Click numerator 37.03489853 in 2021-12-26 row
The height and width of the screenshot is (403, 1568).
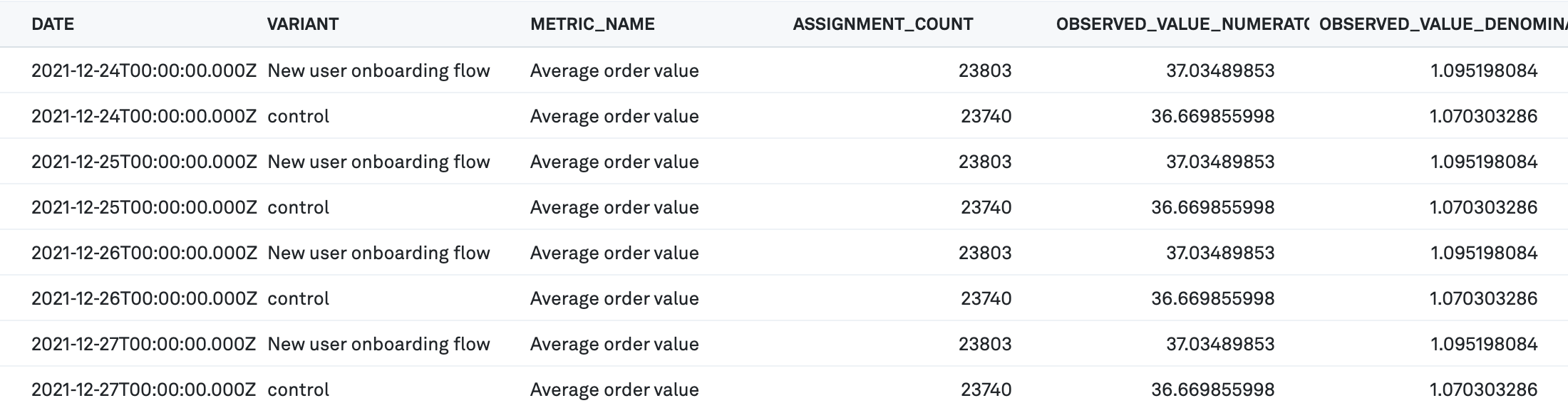tap(1219, 253)
